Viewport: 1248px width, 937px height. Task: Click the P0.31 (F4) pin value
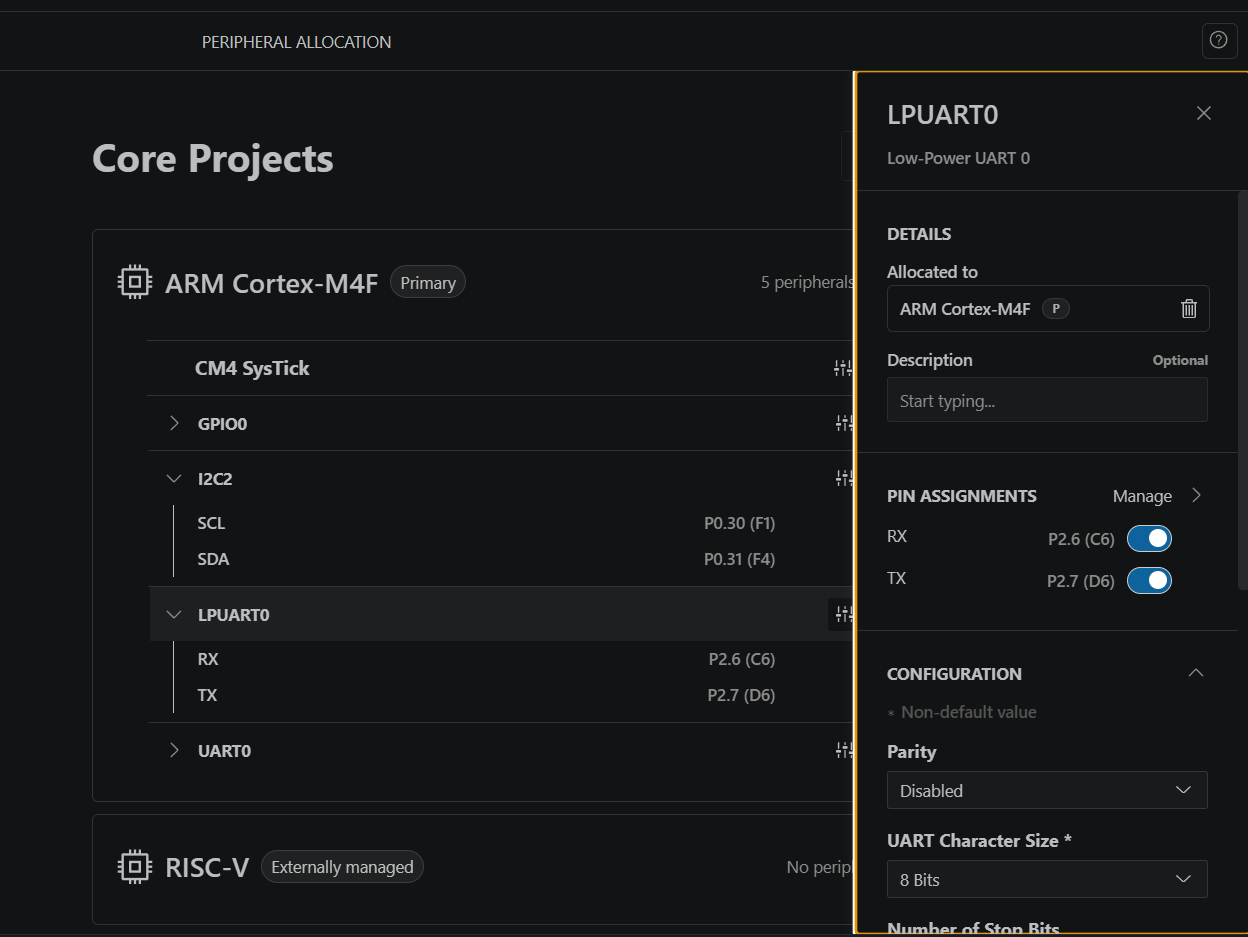click(739, 559)
